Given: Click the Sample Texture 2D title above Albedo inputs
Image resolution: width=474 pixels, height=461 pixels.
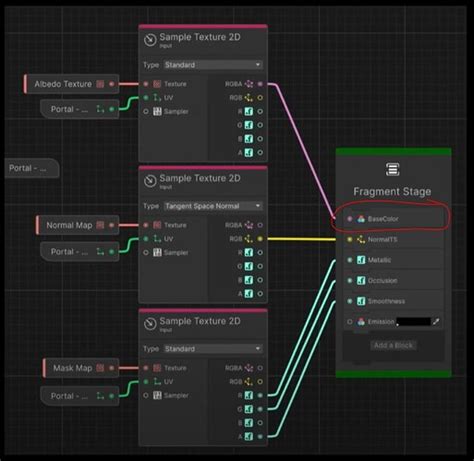Looking at the screenshot, I should pos(200,37).
